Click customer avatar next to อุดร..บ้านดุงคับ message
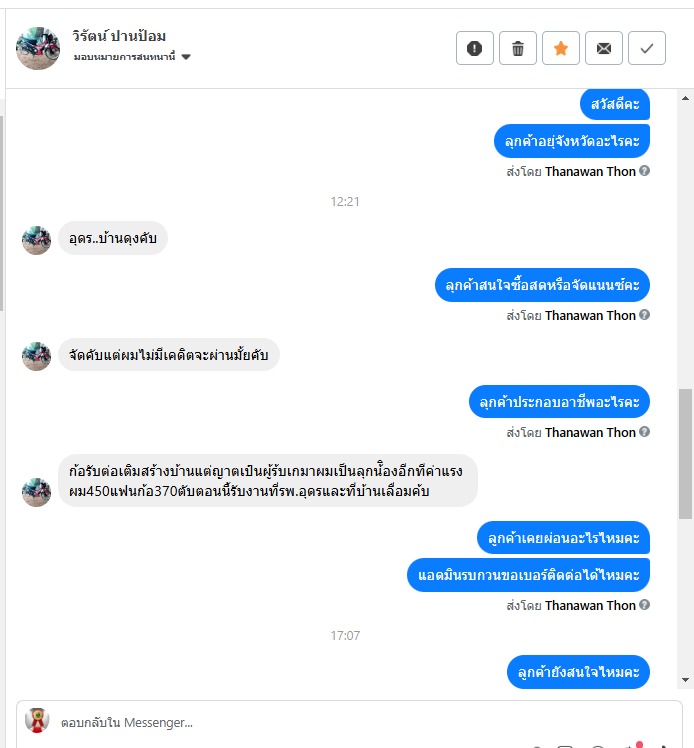Viewport: 694px width, 748px height. click(x=36, y=240)
